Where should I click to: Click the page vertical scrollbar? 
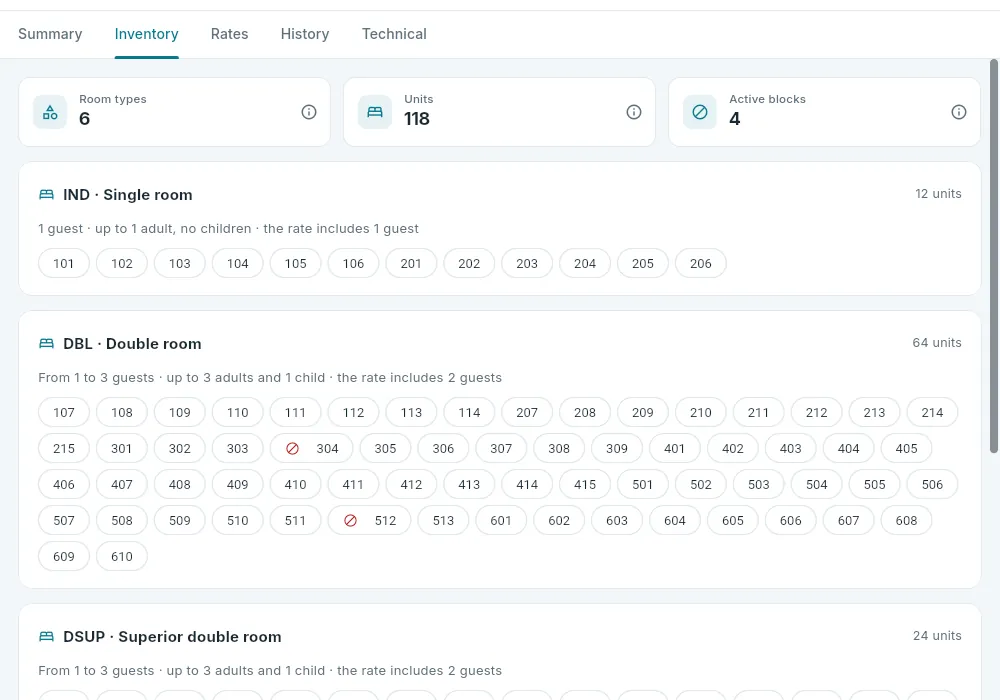(x=994, y=256)
